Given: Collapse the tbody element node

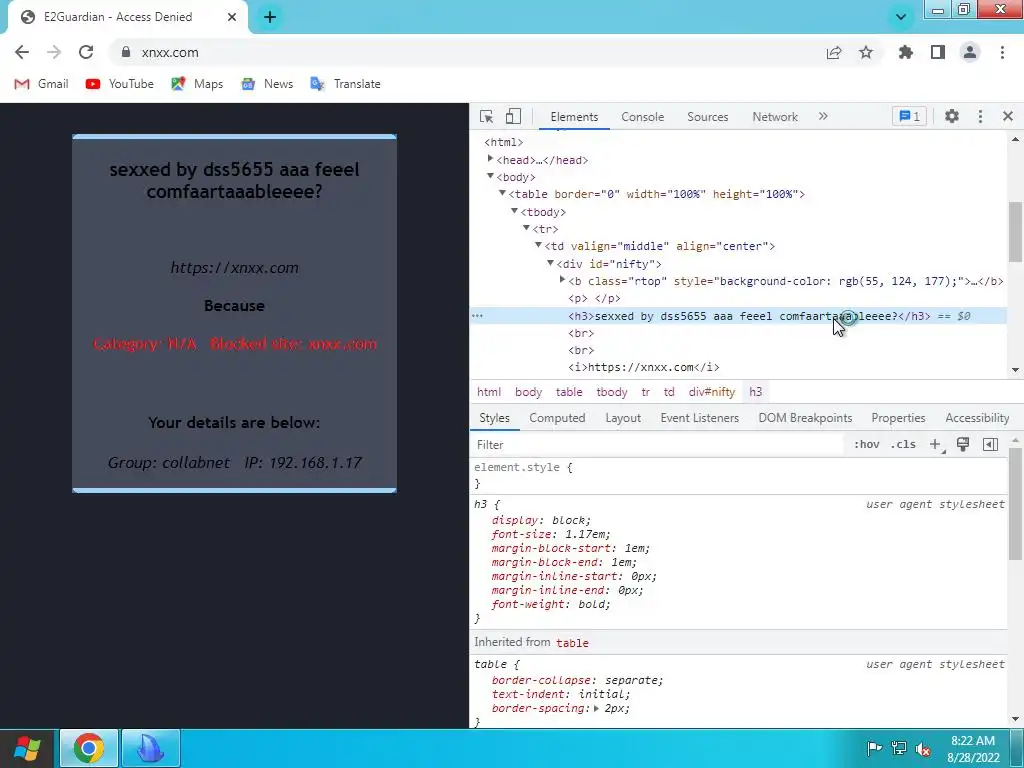Looking at the screenshot, I should tap(515, 211).
